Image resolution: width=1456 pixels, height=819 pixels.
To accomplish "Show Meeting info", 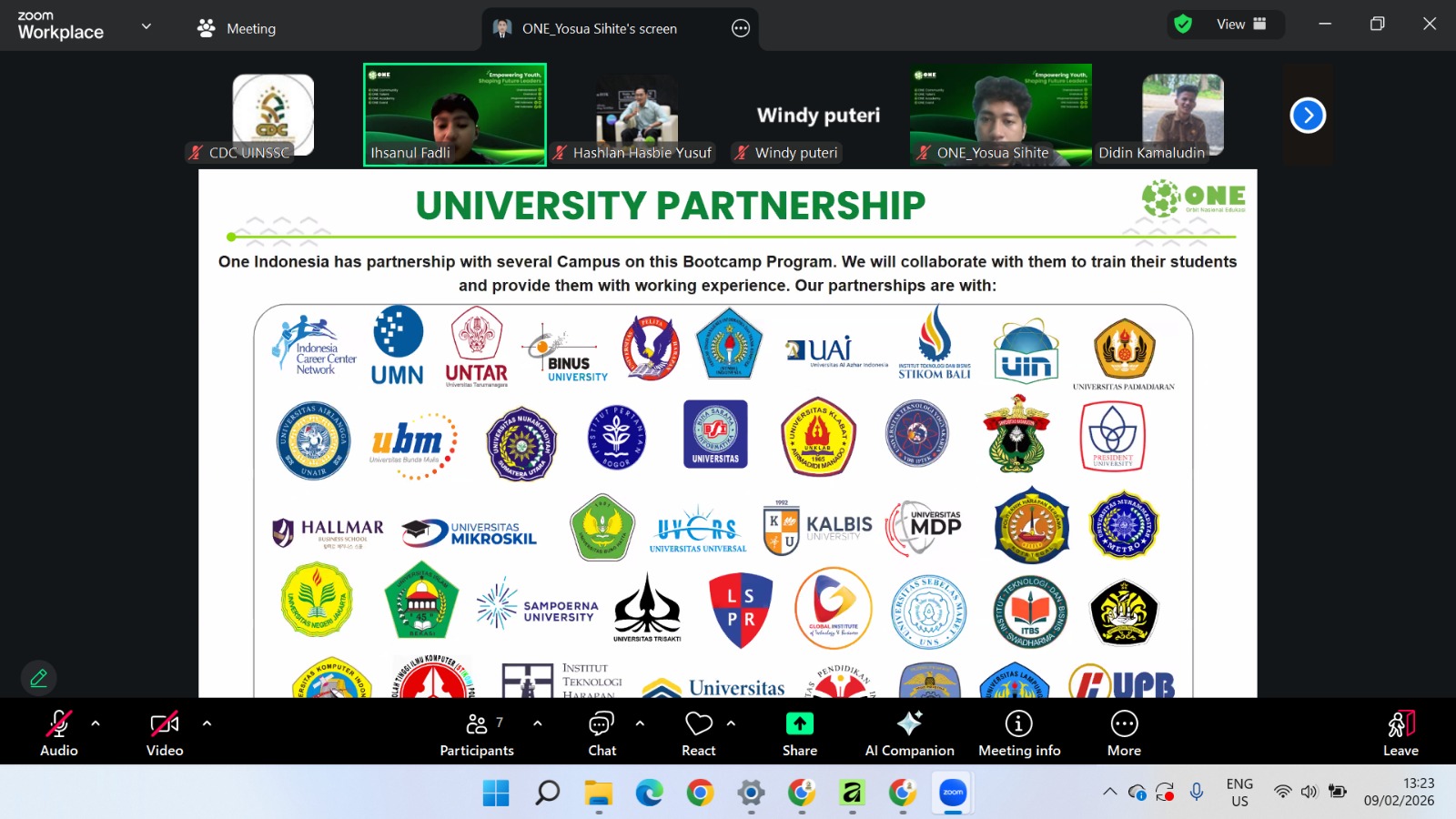I will coord(1018,733).
